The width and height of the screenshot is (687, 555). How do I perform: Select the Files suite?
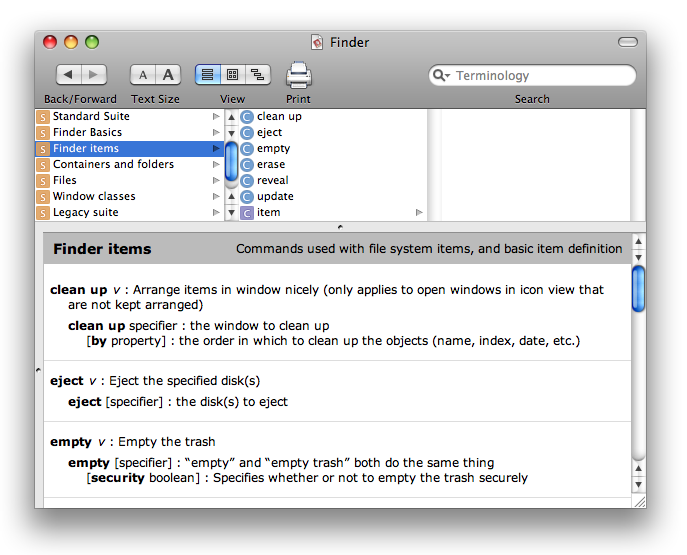(129, 180)
